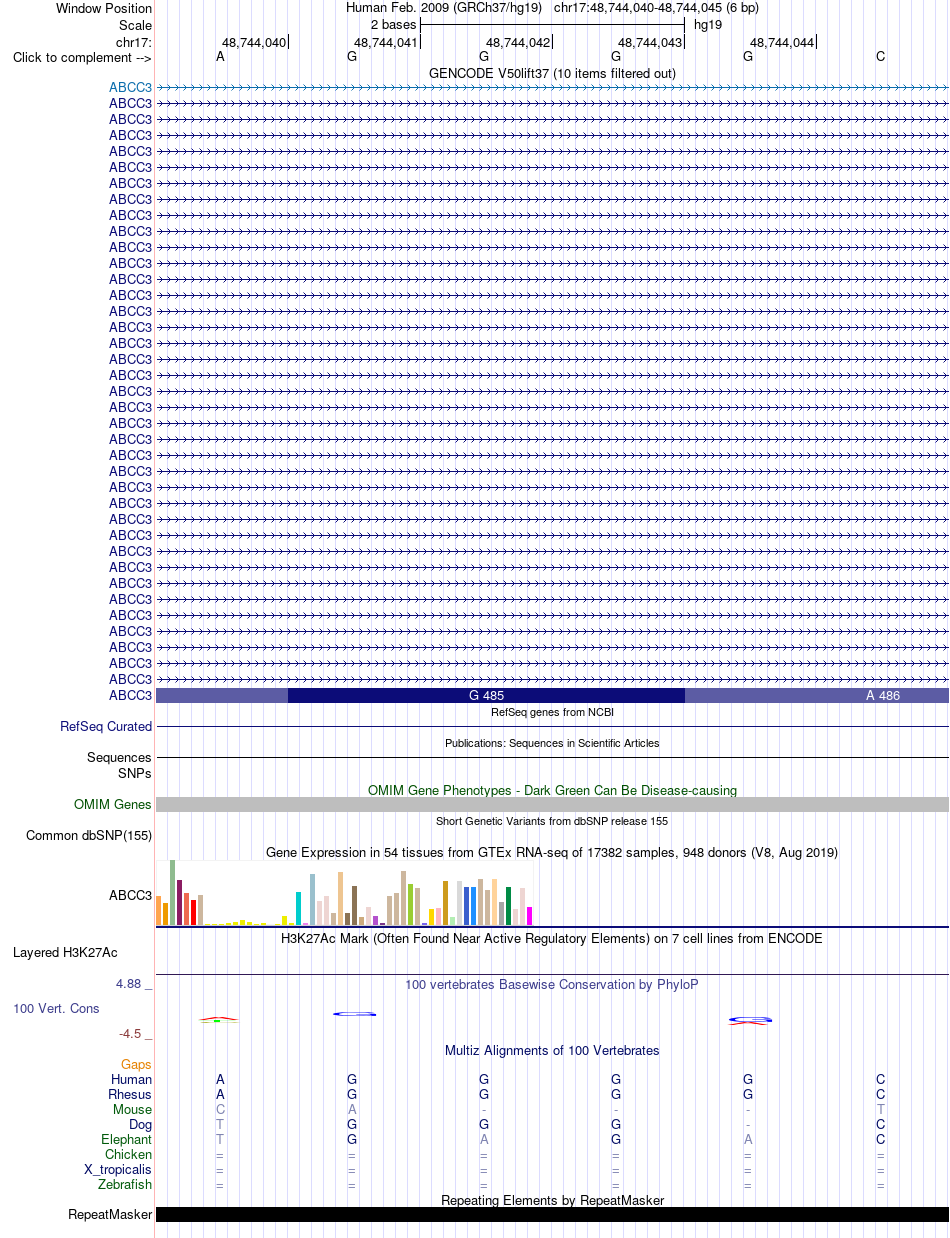Select the 'G 485' codon block
This screenshot has width=950, height=1238.
tap(486, 695)
